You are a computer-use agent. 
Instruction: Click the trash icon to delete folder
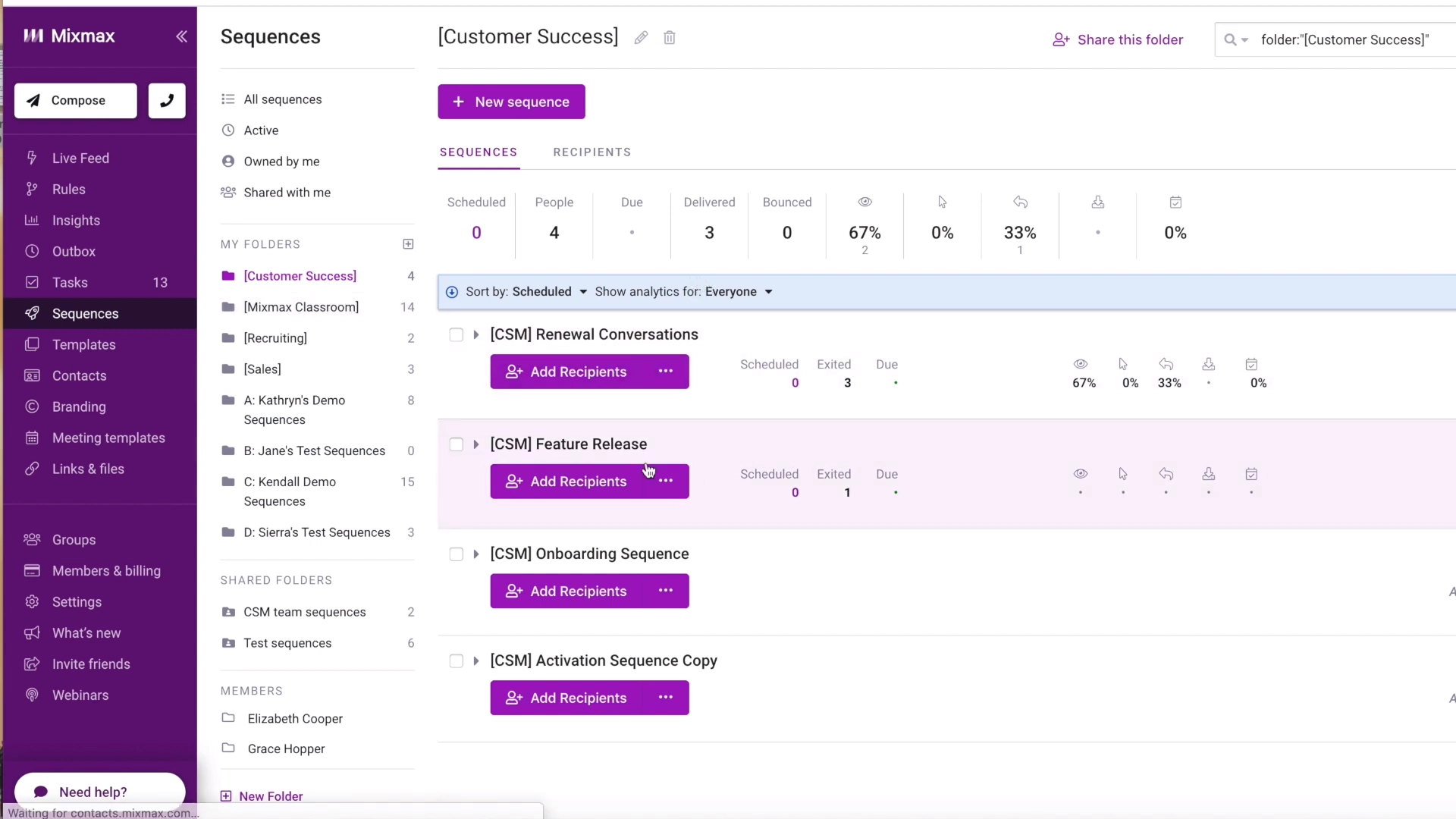tap(670, 37)
